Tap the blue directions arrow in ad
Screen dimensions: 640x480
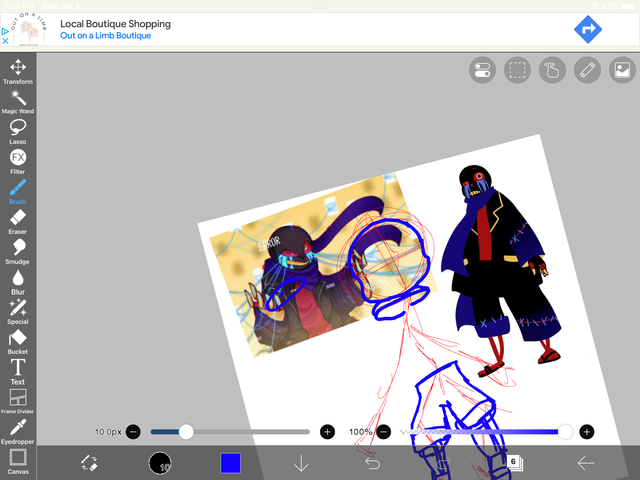(x=588, y=29)
